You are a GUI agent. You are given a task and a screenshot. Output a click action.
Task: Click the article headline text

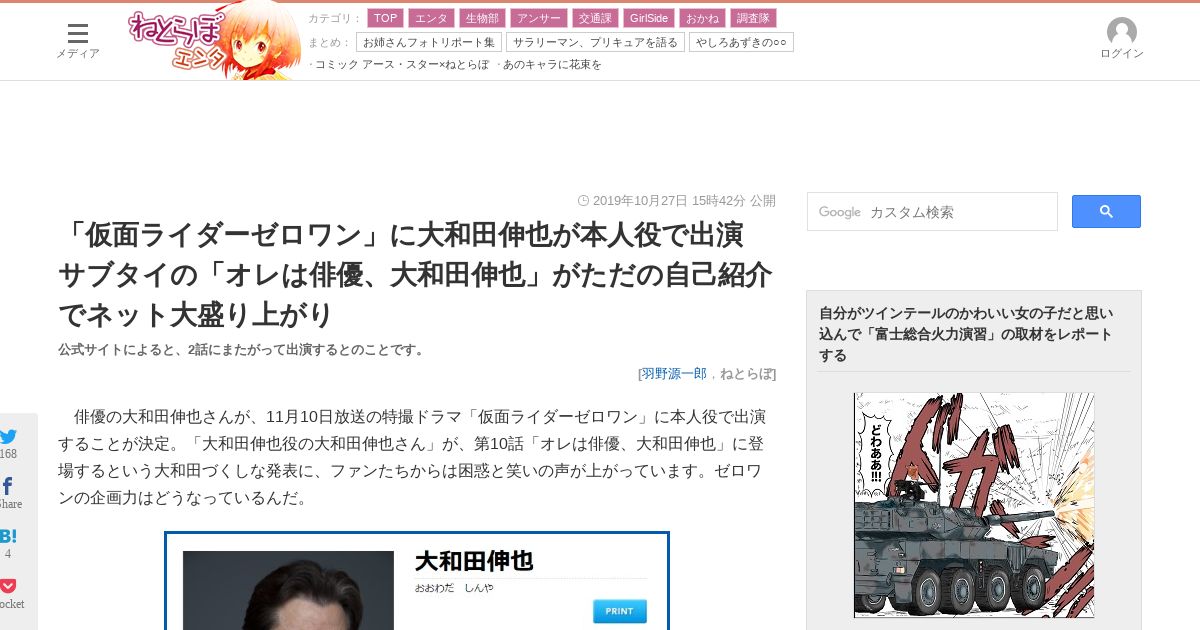click(415, 274)
